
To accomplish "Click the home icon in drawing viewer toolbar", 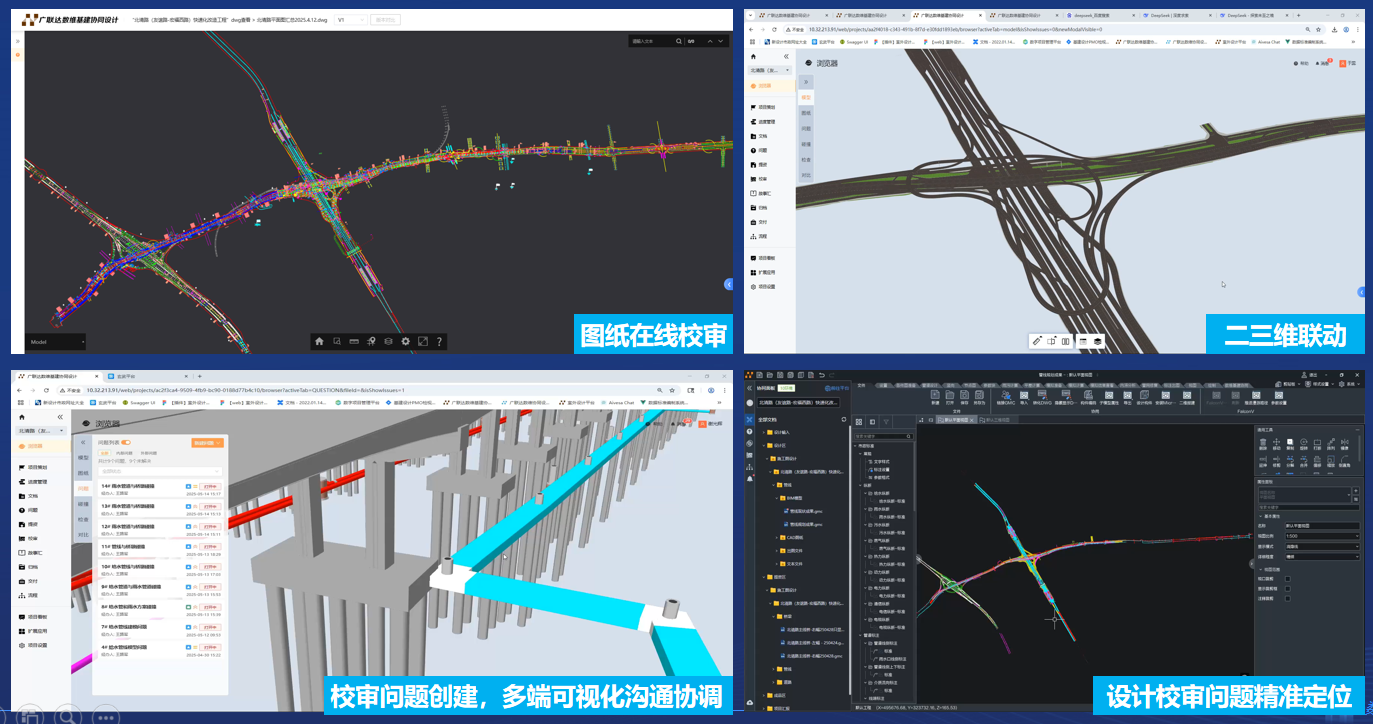I will pos(319,341).
